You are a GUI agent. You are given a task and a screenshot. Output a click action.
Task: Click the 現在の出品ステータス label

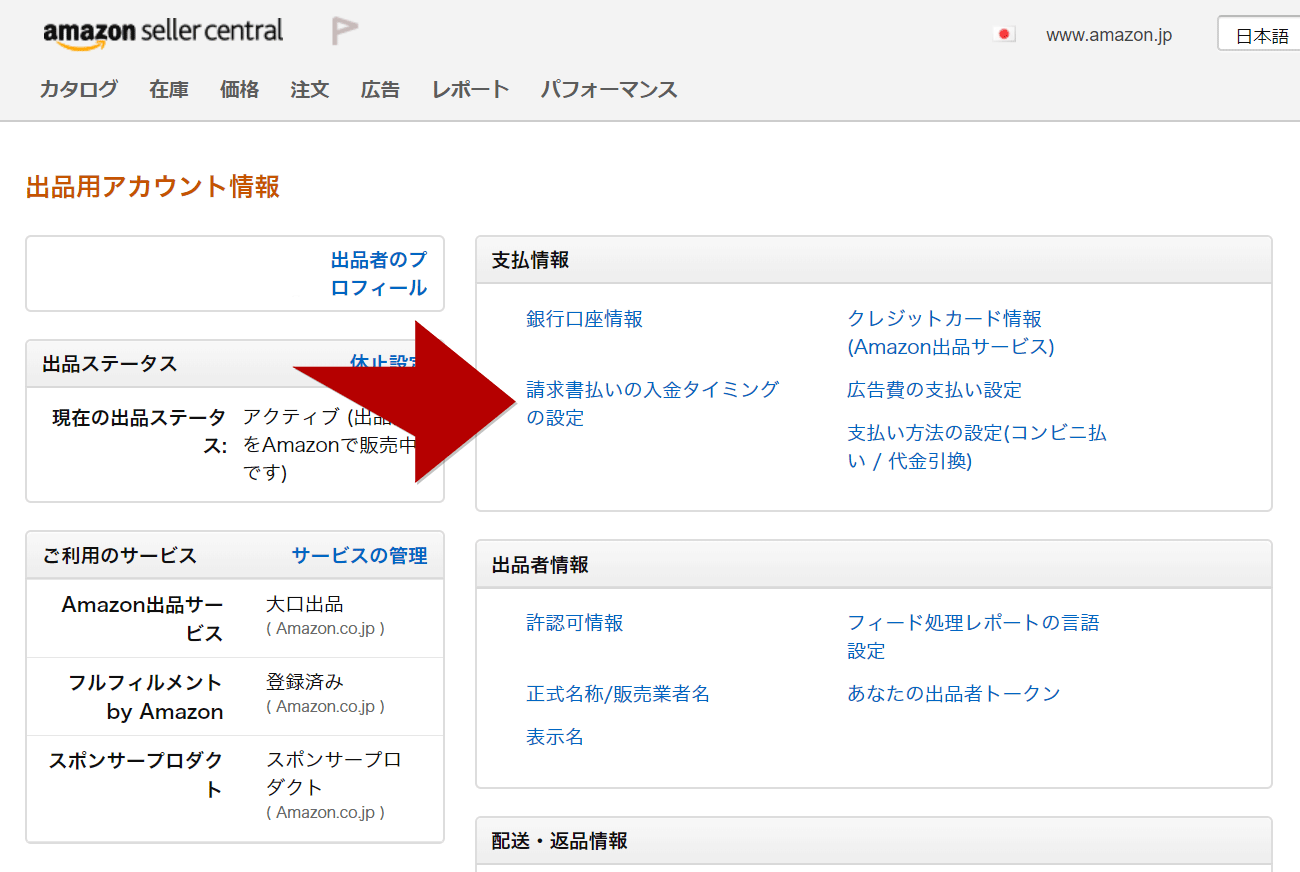tap(139, 432)
